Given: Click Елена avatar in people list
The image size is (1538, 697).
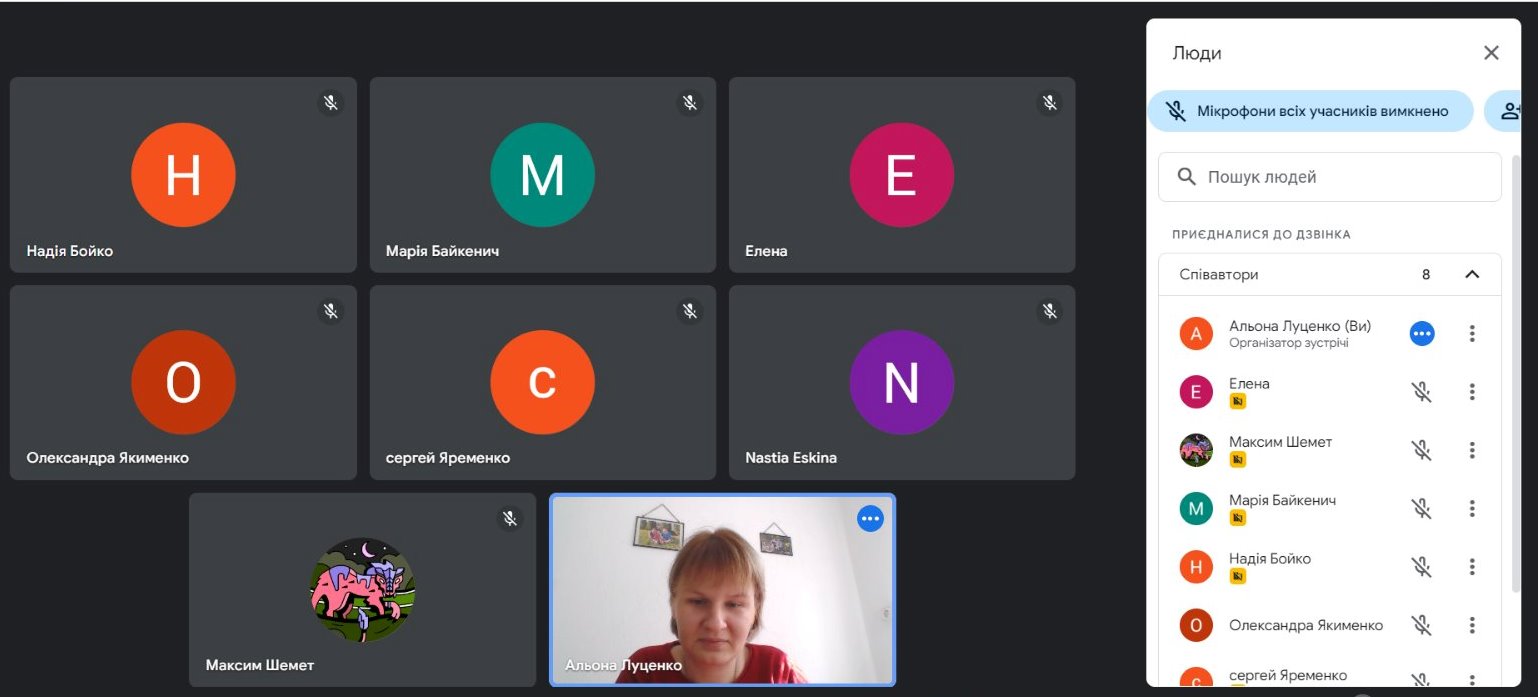Looking at the screenshot, I should [1196, 392].
